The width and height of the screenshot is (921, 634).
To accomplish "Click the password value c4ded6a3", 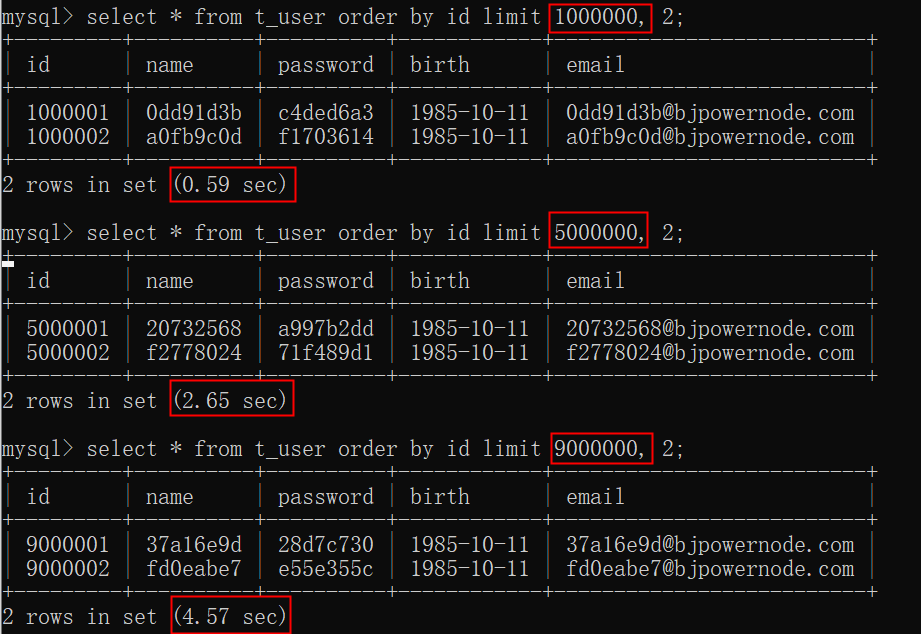I will (325, 113).
